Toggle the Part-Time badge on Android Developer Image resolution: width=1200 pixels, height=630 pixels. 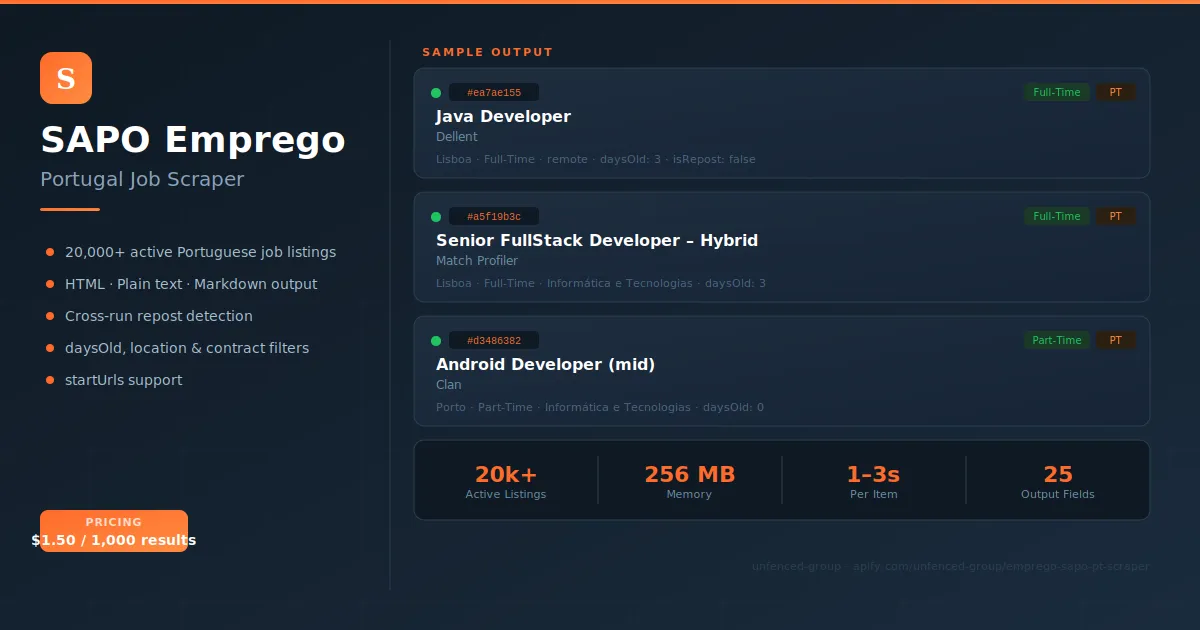tap(1057, 340)
